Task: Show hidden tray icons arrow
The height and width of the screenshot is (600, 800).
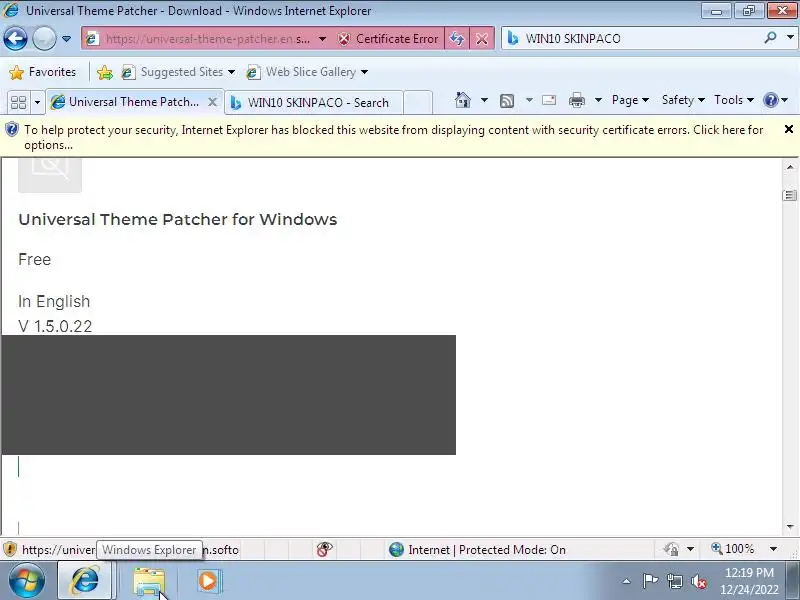Action: click(627, 581)
